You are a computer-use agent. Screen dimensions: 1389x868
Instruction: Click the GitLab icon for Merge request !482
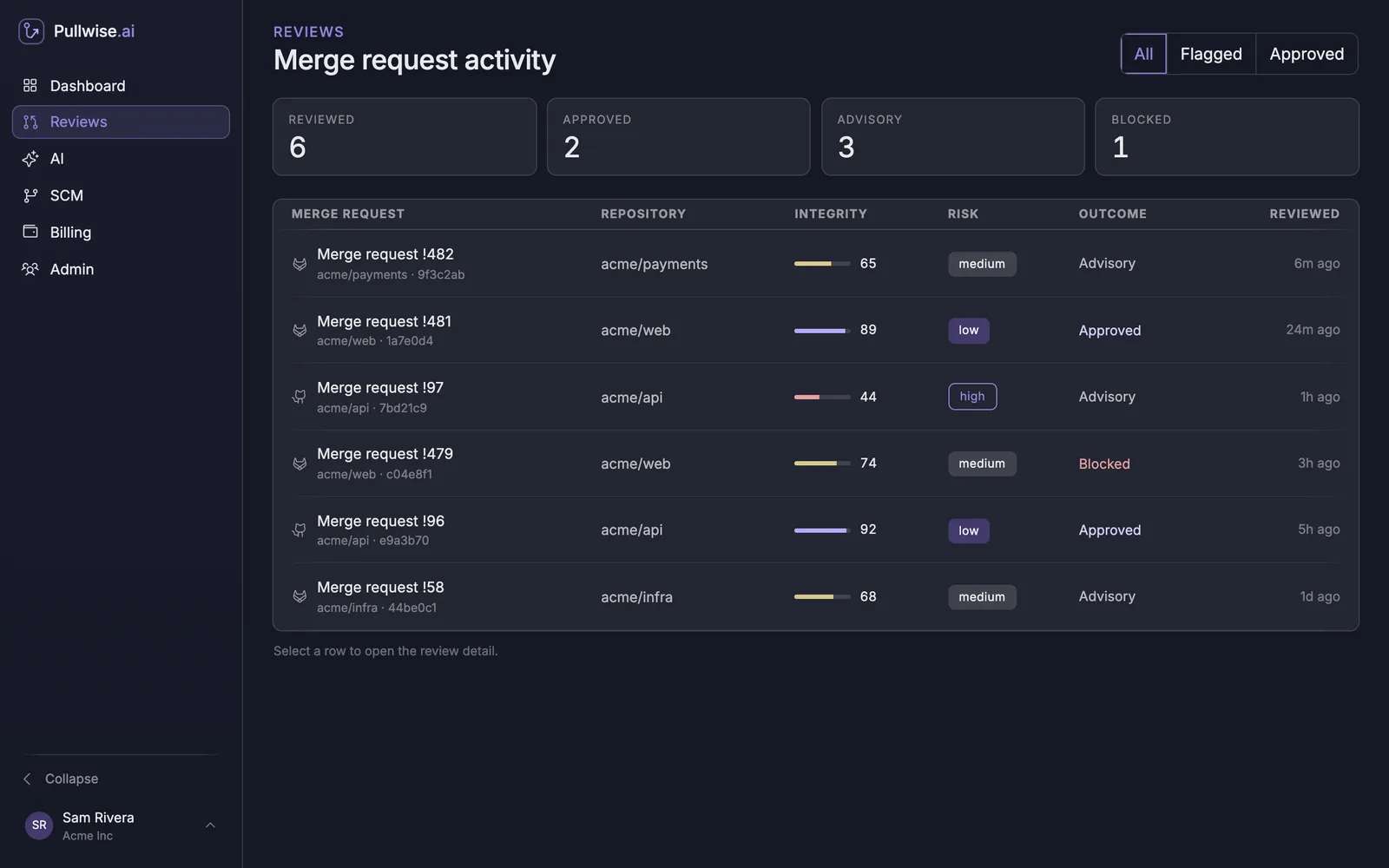click(300, 264)
